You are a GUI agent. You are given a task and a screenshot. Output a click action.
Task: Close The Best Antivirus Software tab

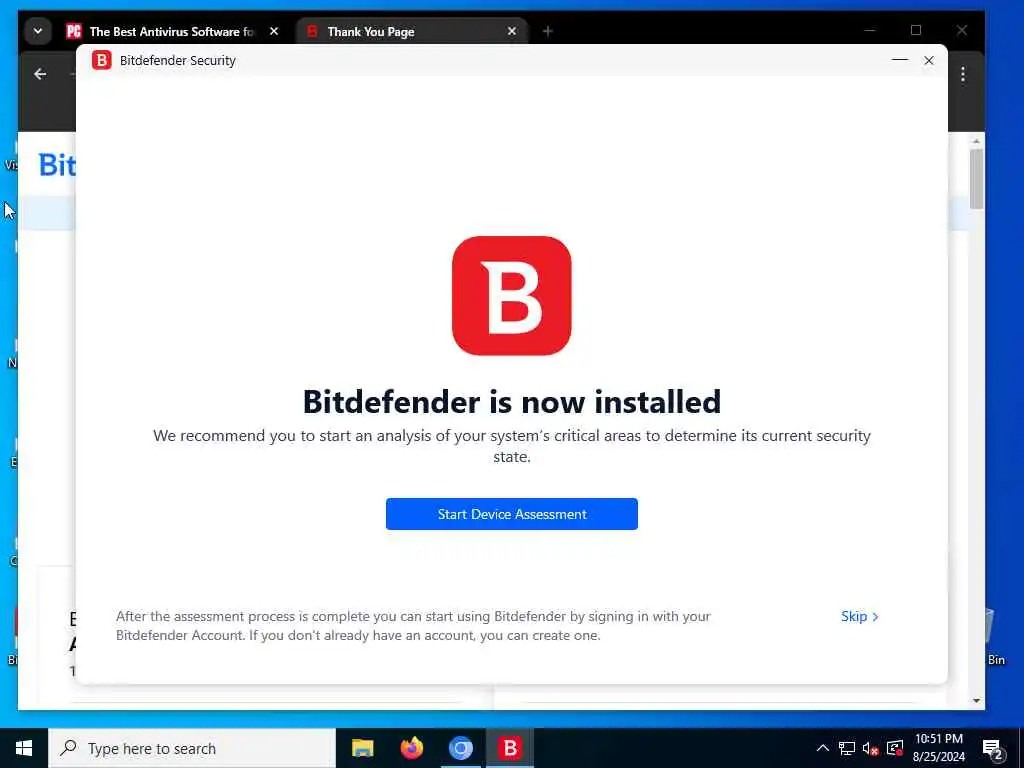click(x=274, y=31)
